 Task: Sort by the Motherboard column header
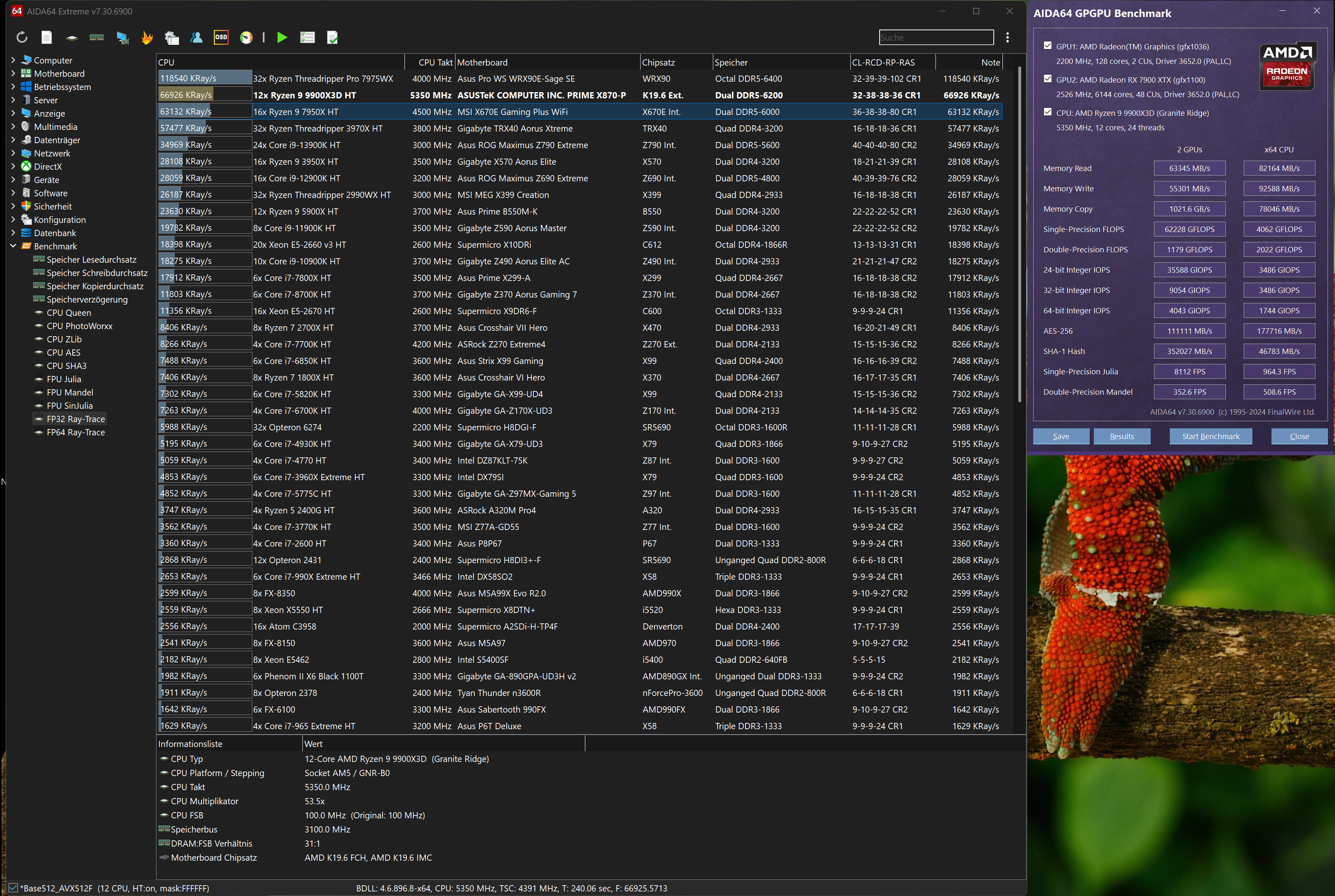coord(548,62)
